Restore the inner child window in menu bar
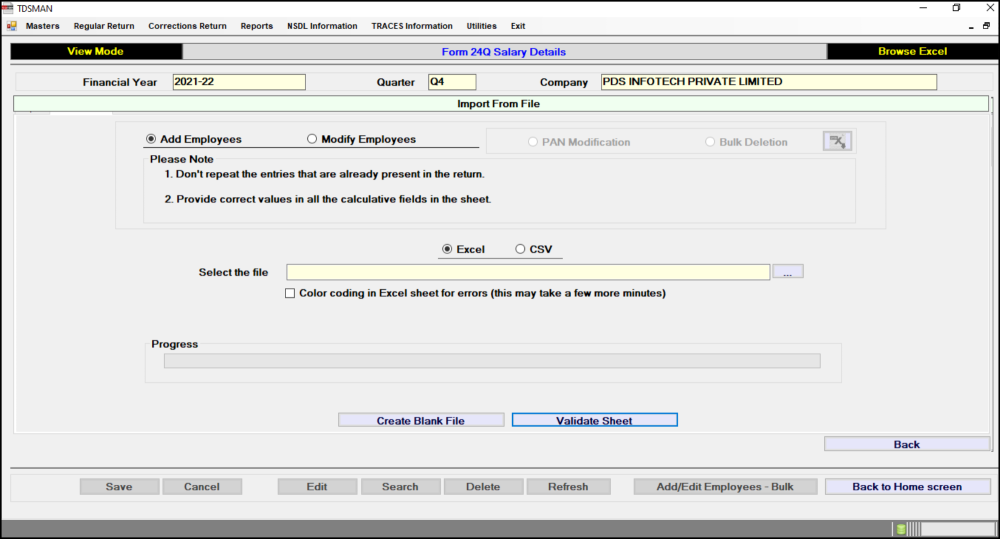 [986, 26]
